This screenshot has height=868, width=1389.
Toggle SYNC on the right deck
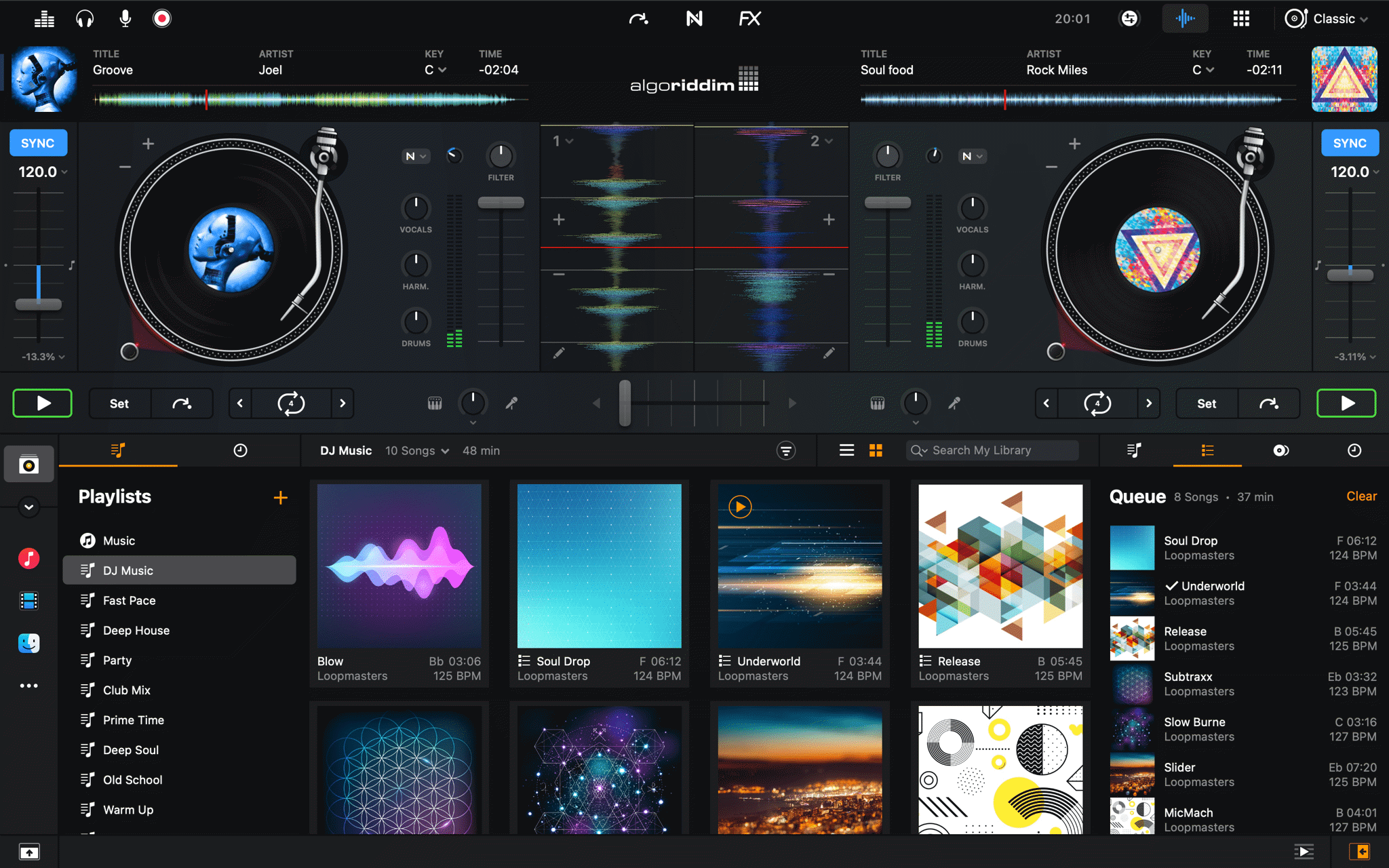click(1350, 143)
